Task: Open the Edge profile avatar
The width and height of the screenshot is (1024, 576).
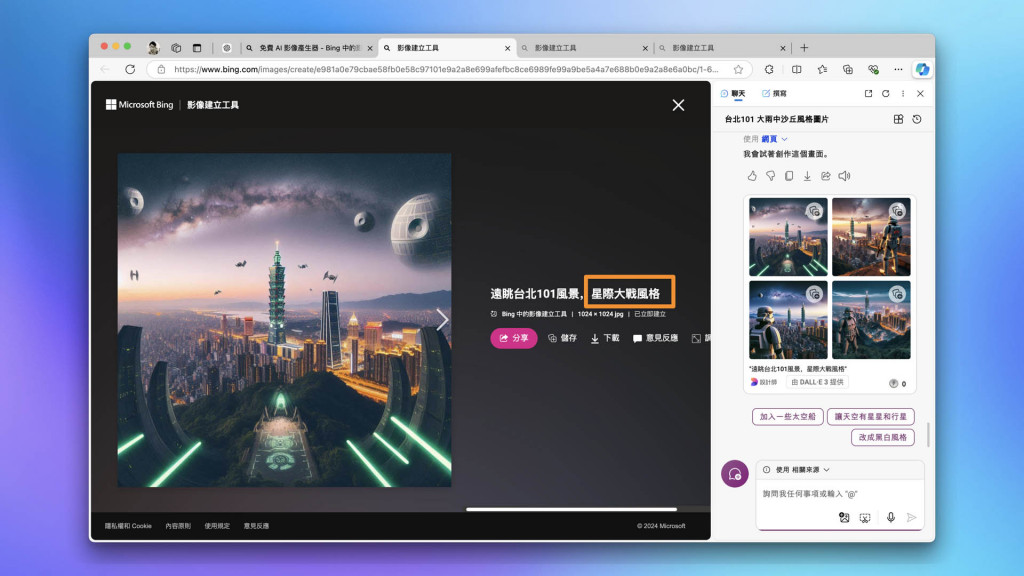Action: 153,48
